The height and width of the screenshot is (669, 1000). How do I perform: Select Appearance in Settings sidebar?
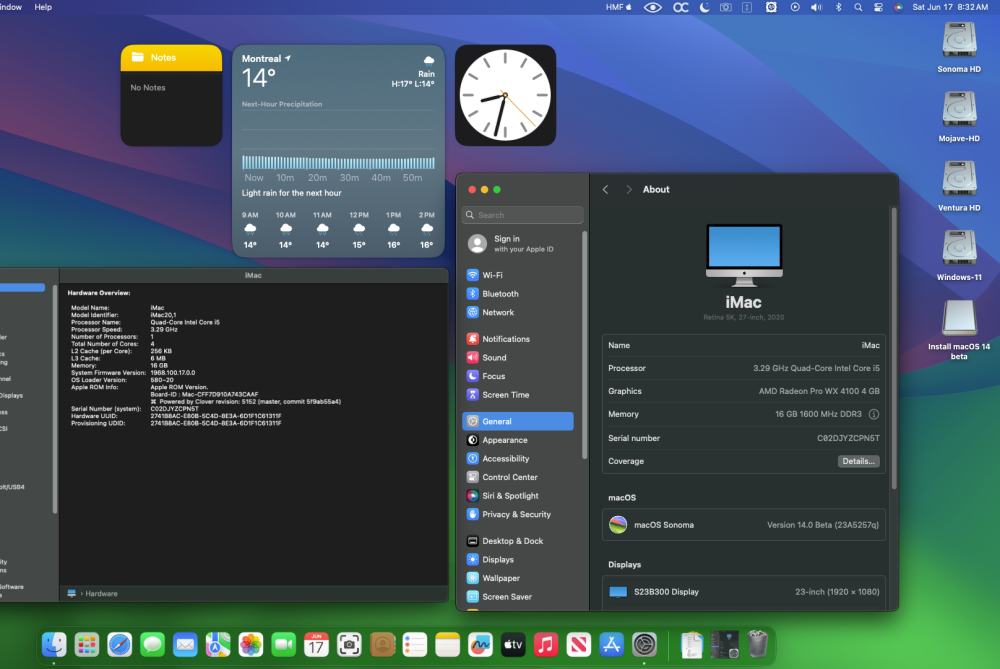[518, 440]
